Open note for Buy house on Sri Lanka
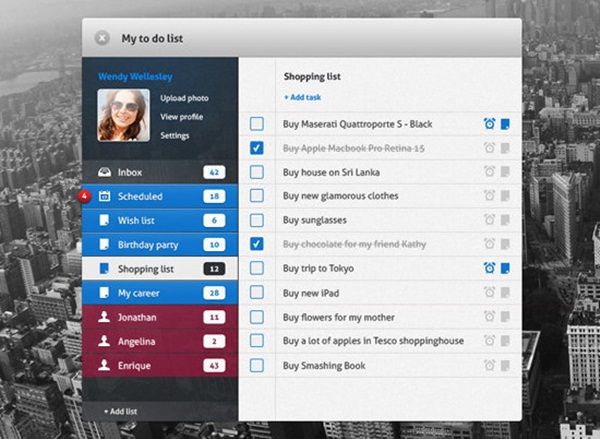 pyautogui.click(x=505, y=172)
